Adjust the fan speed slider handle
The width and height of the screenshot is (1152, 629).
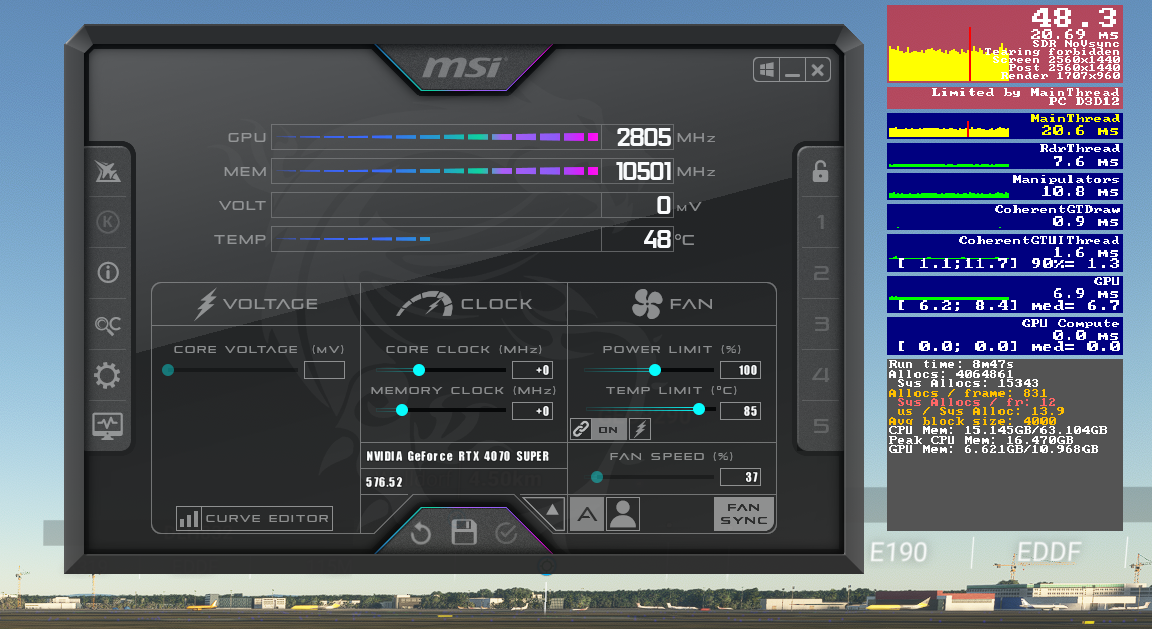click(597, 477)
